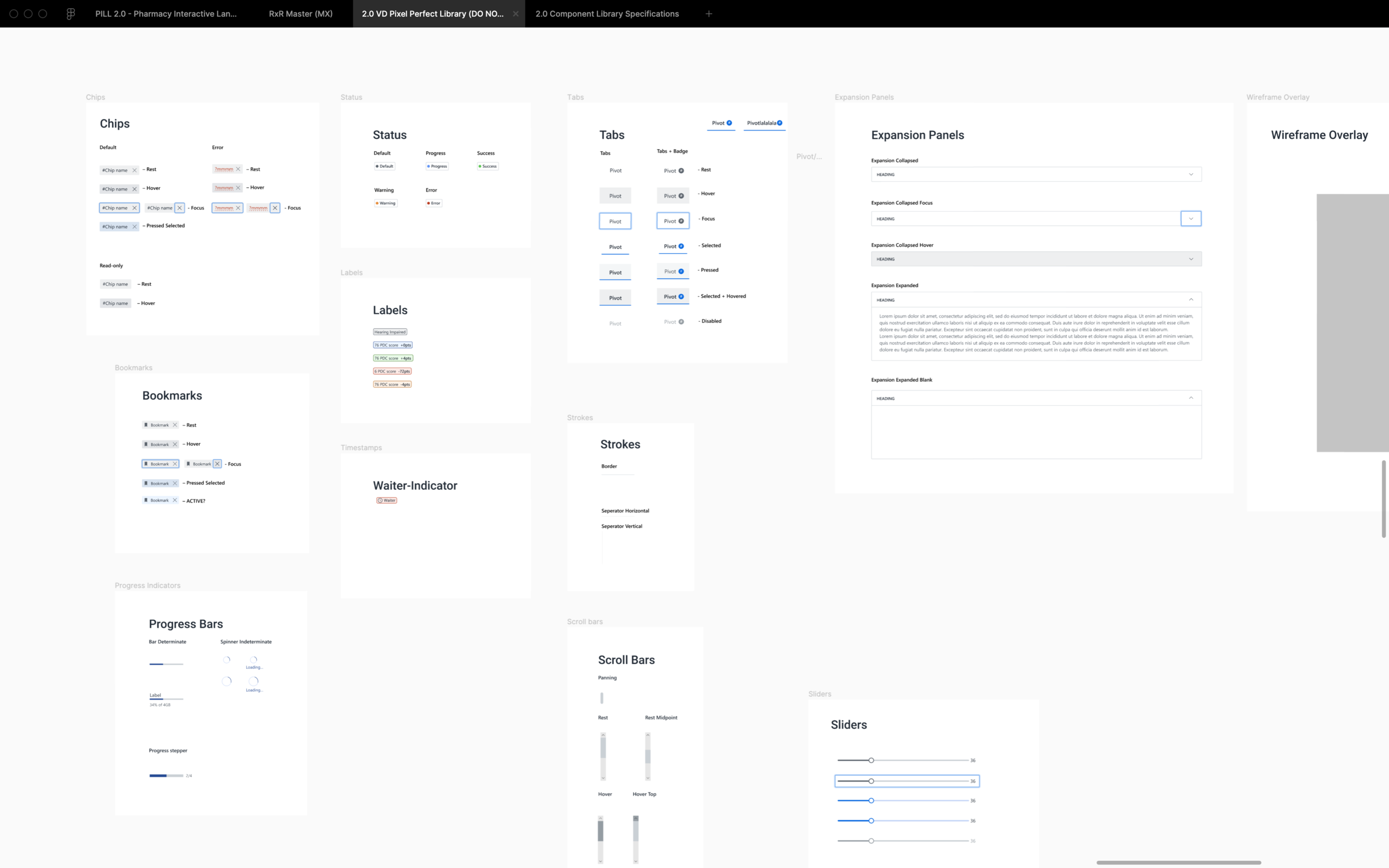The image size is (1389, 868).
Task: Remove the default Rest chip with X icon
Action: coord(134,170)
